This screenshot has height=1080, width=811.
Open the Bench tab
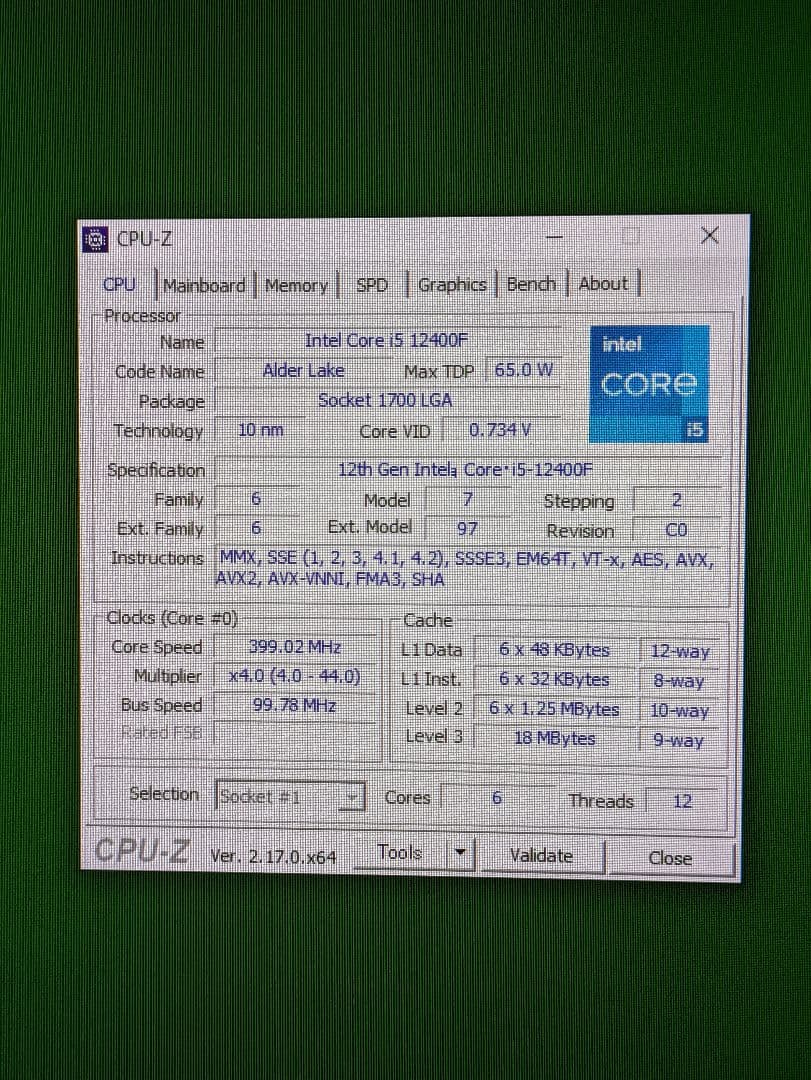coord(531,284)
